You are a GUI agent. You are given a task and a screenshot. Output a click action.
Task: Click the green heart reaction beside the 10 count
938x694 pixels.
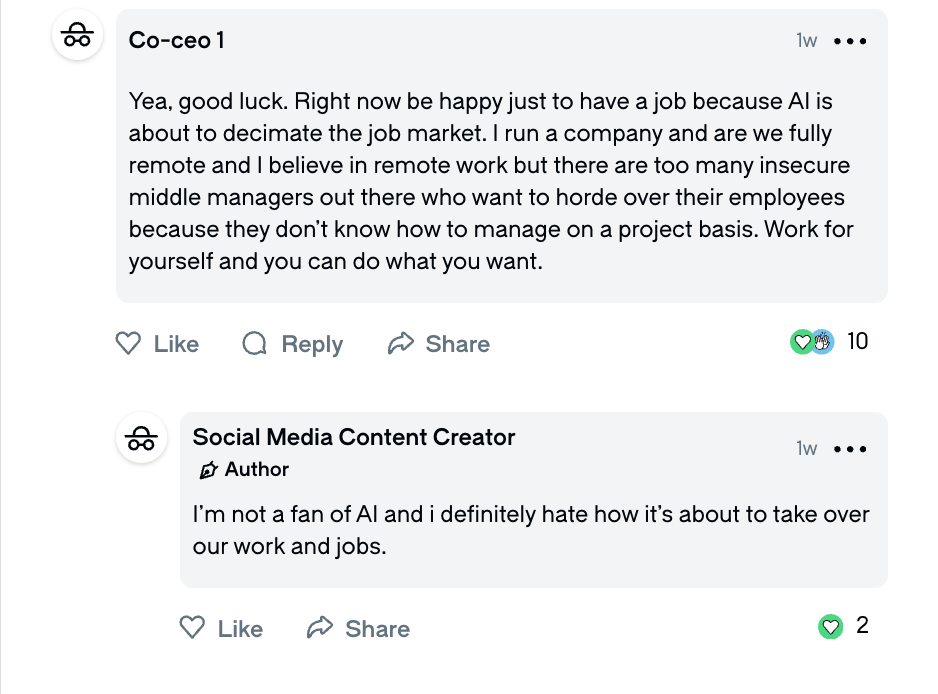pos(801,342)
